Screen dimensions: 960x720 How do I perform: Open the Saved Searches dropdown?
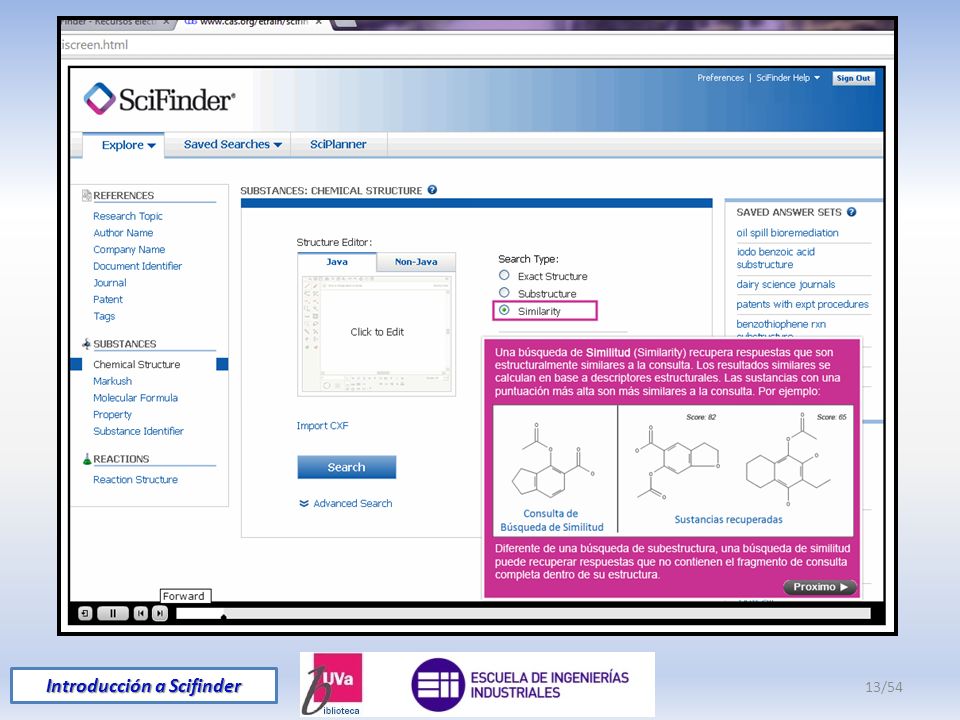[x=233, y=144]
